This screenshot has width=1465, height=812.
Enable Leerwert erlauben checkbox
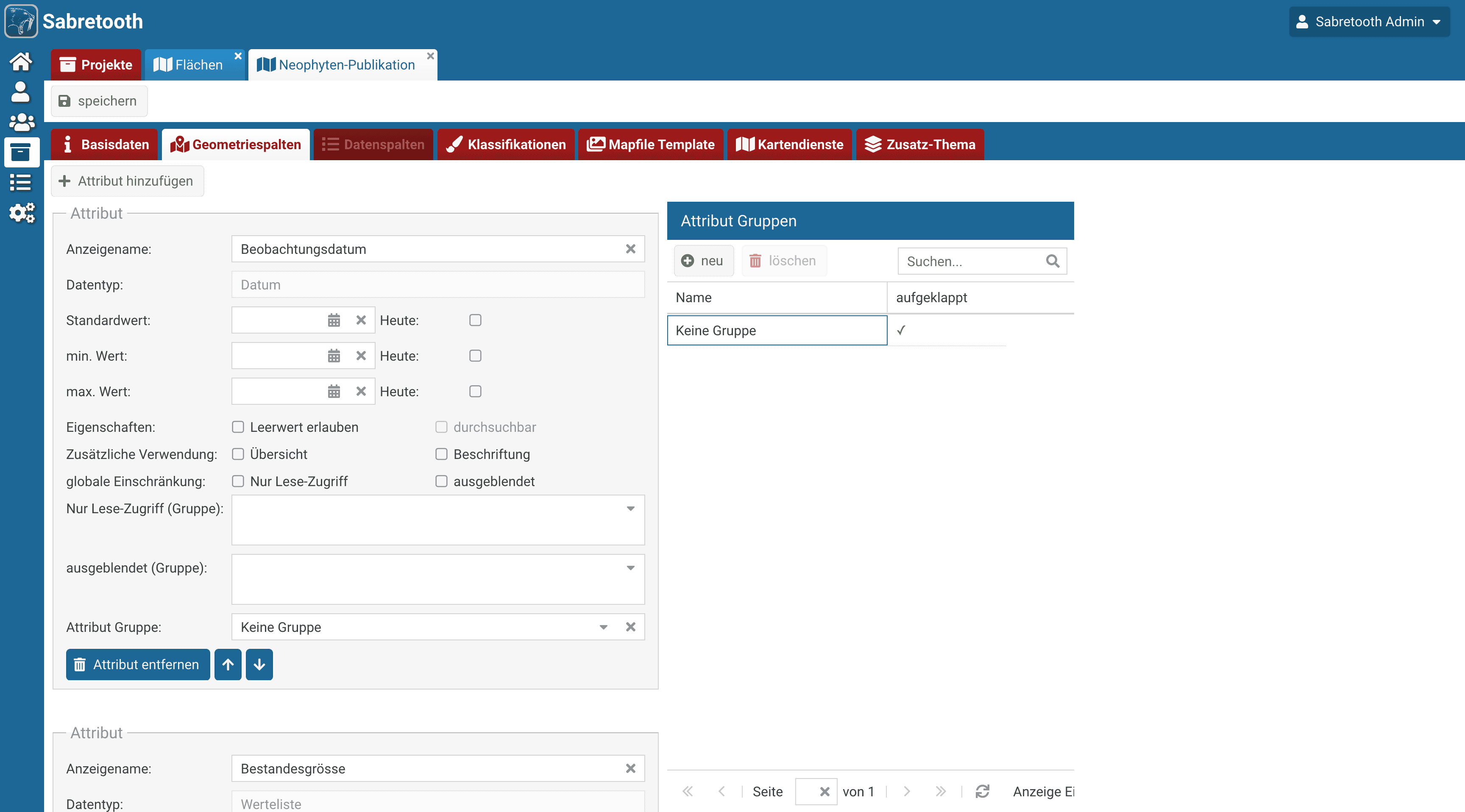click(x=238, y=427)
